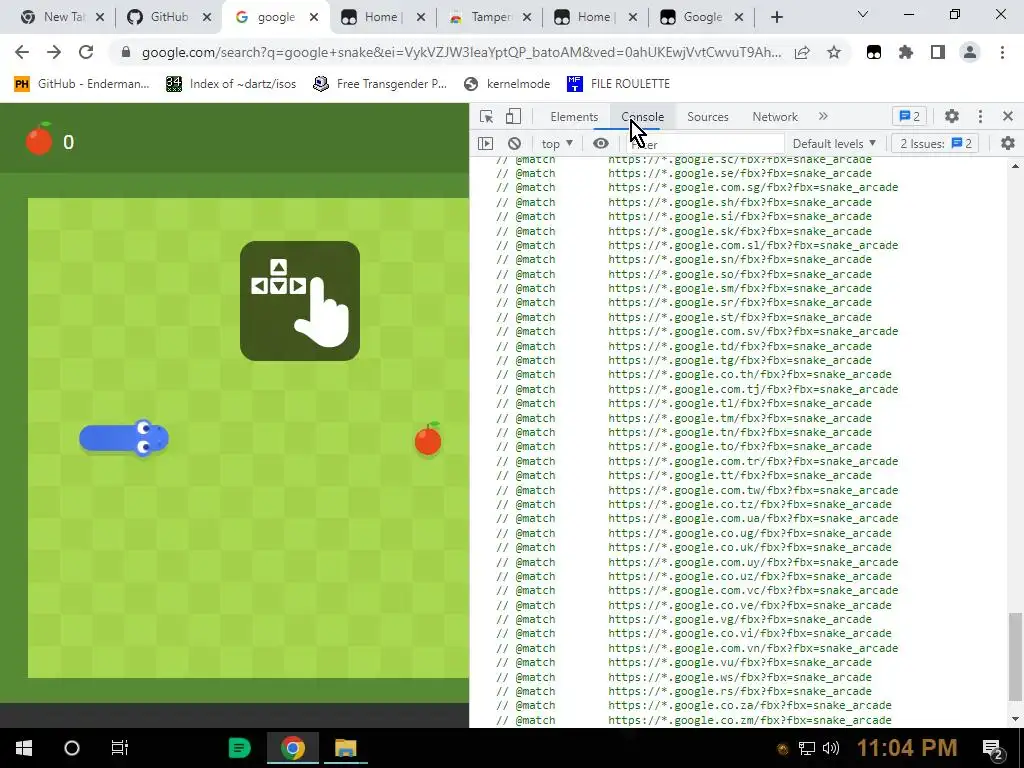Open the volume tray icon
1024x768 pixels.
(x=831, y=748)
